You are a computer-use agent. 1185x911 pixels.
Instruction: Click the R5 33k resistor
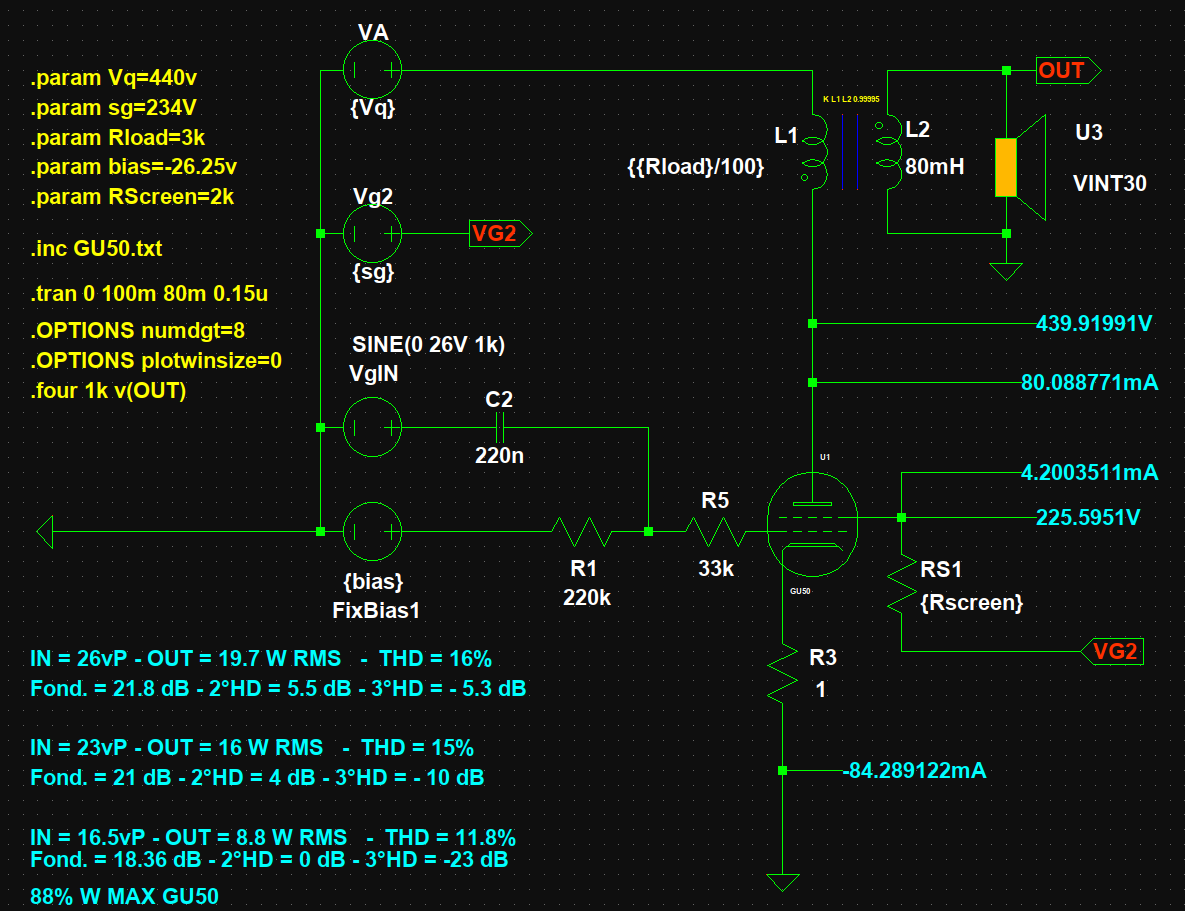[714, 531]
